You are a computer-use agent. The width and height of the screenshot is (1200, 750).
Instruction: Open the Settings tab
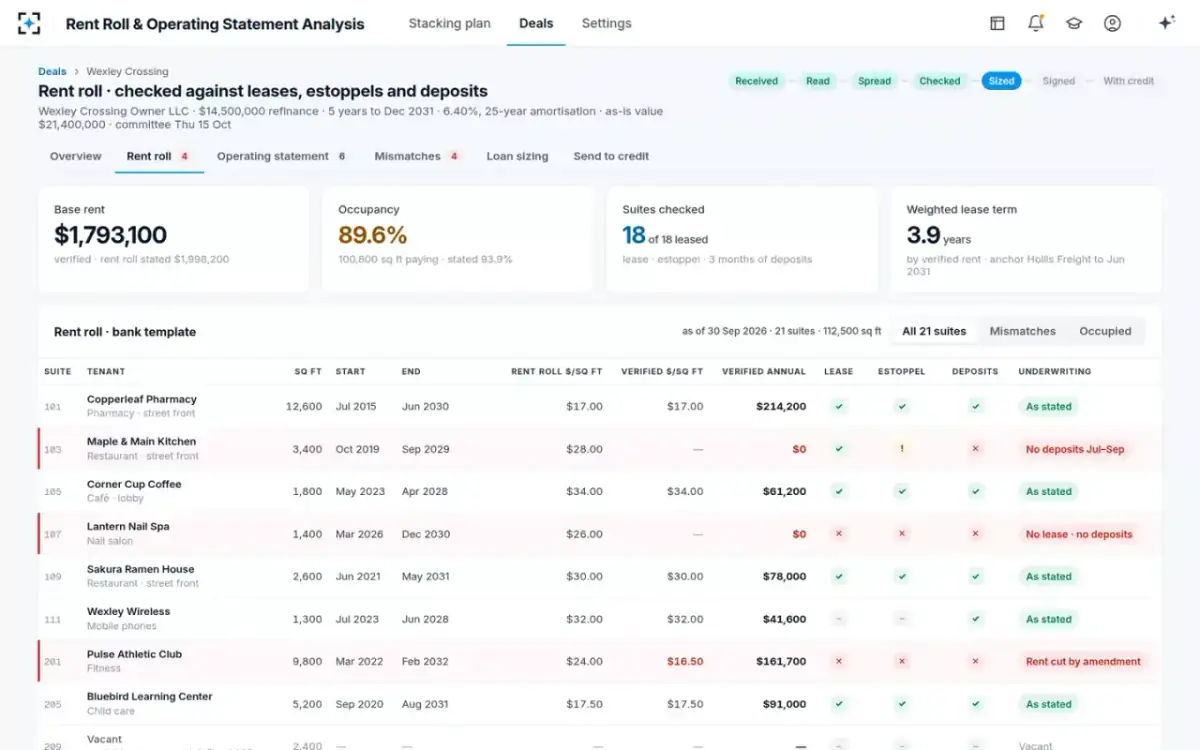(606, 23)
